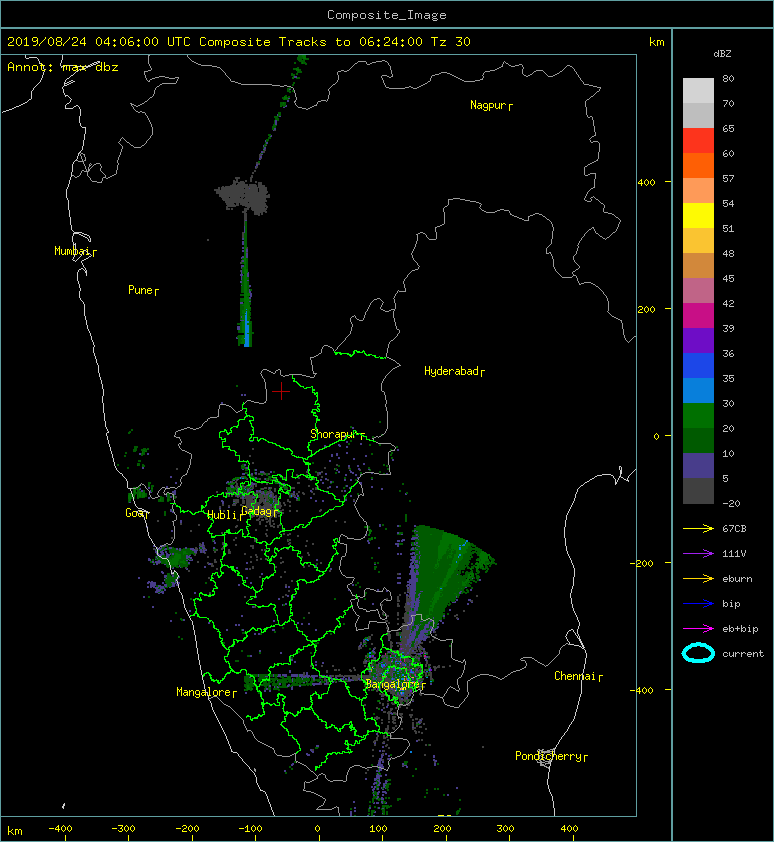Select the slate-purple band between 10 and 5

698,466
